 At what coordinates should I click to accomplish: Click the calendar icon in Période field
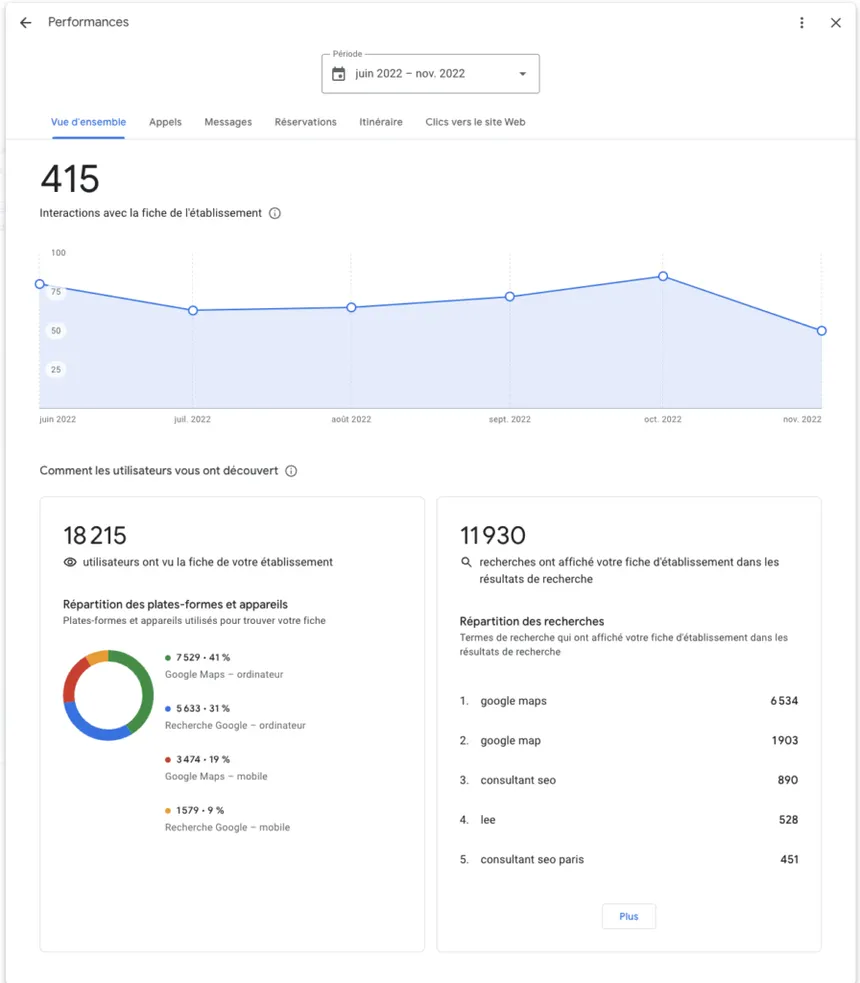coord(339,74)
